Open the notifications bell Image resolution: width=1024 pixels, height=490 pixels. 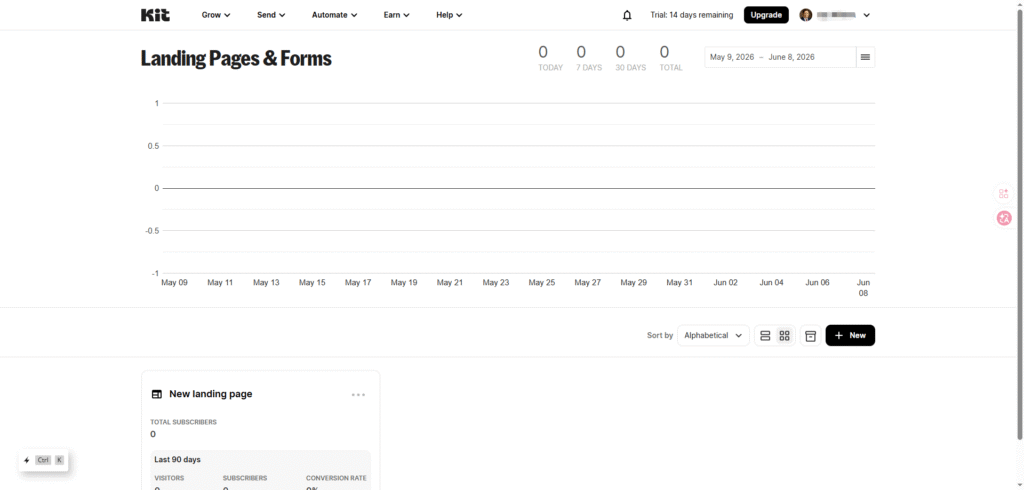627,15
